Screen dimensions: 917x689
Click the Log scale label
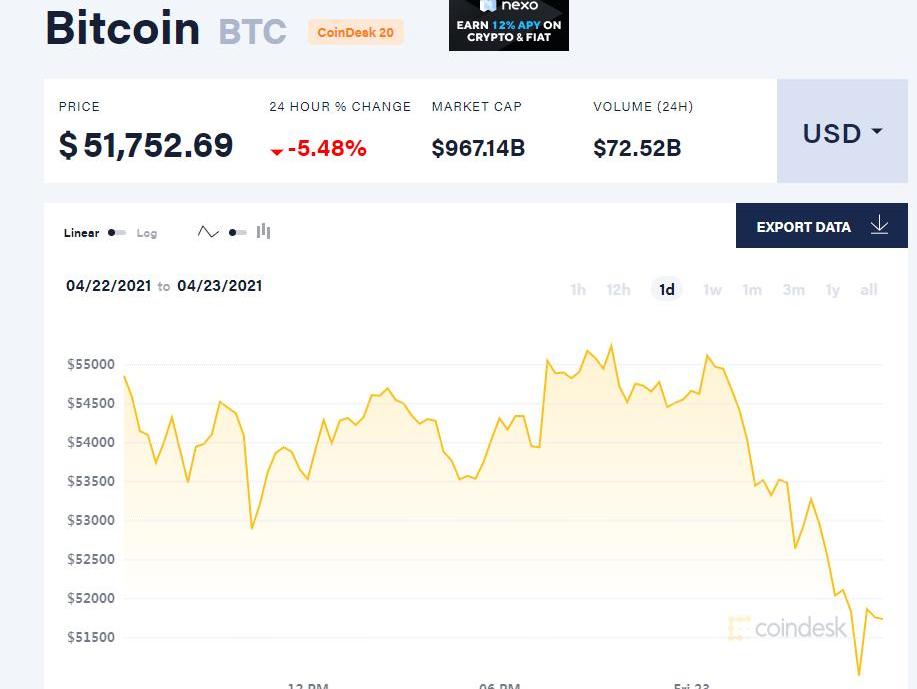coord(147,233)
